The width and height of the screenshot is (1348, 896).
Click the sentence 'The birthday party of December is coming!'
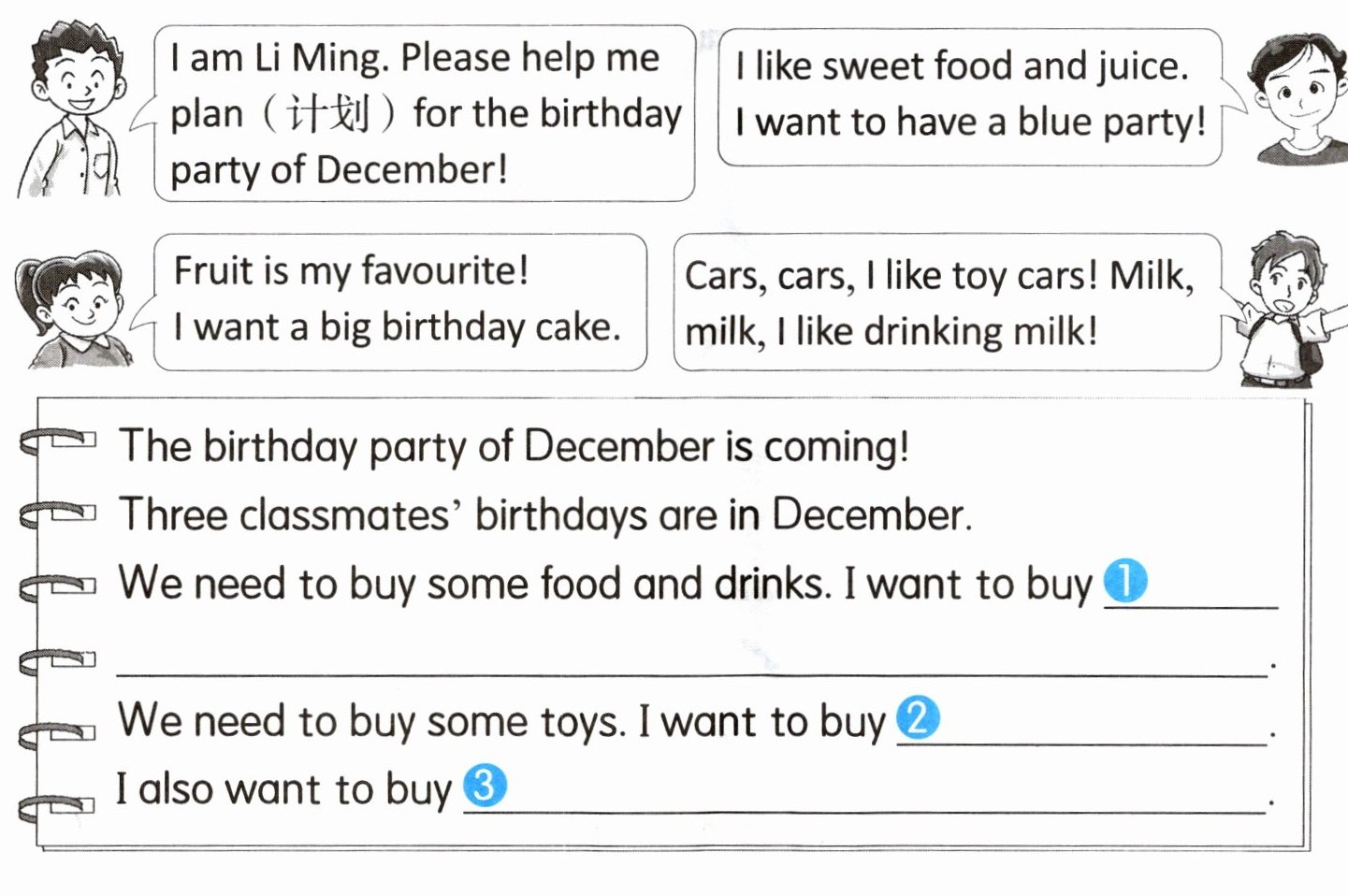click(x=514, y=445)
